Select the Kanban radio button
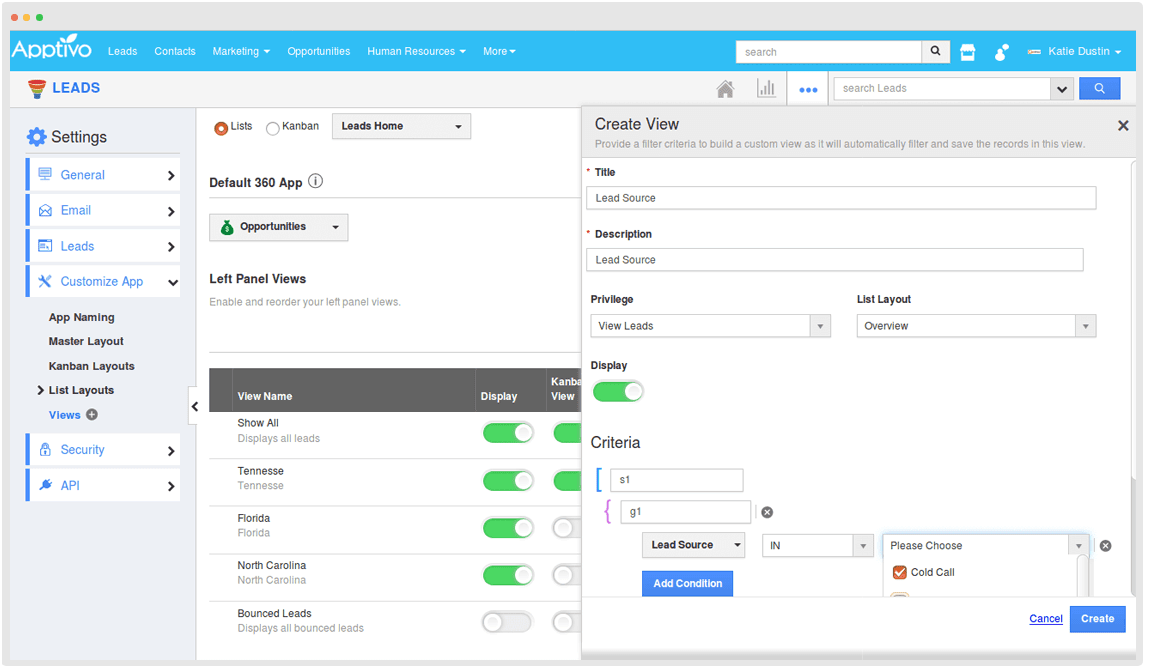Screen dimensions: 1150x670 272,128
